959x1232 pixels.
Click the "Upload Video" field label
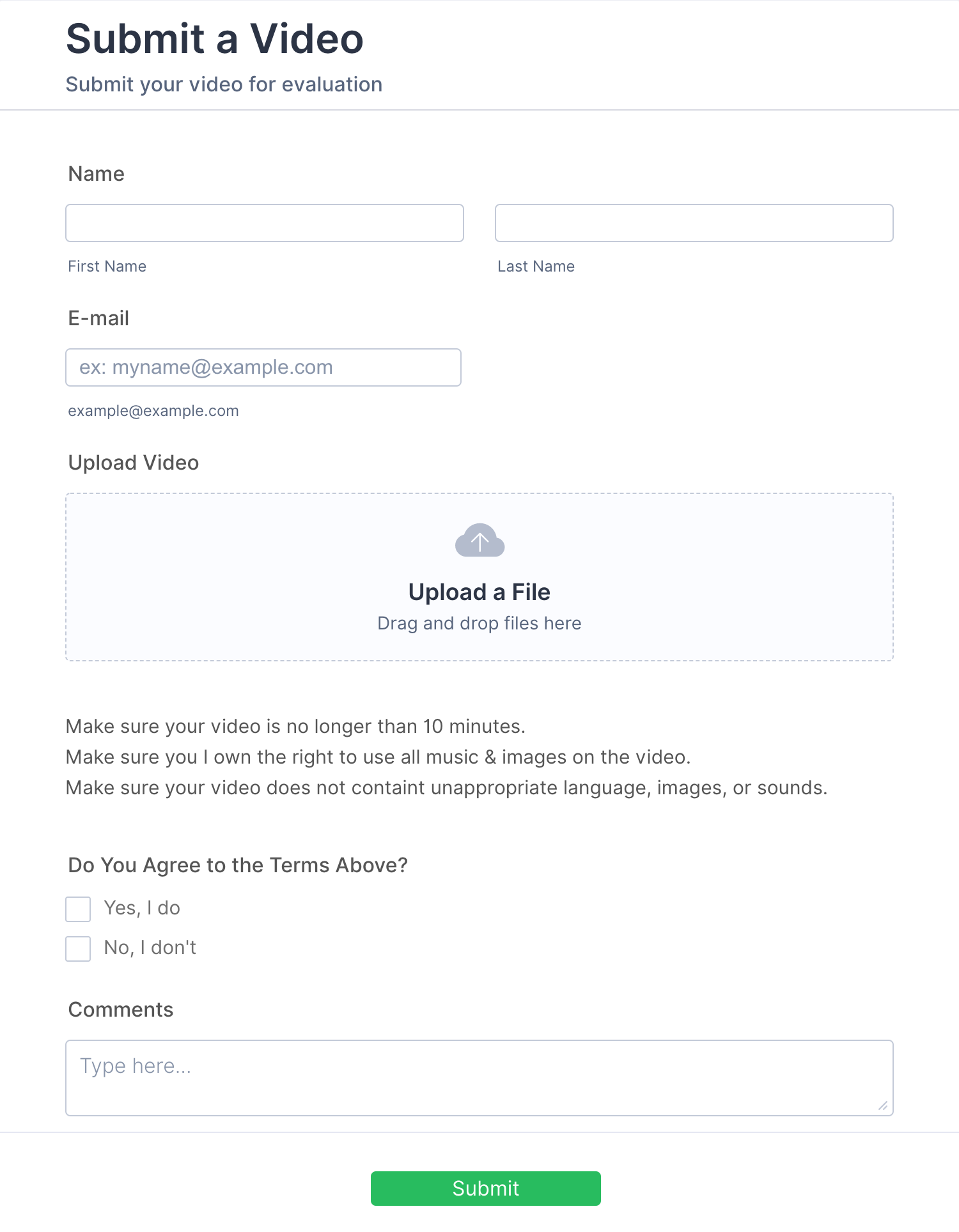134,463
